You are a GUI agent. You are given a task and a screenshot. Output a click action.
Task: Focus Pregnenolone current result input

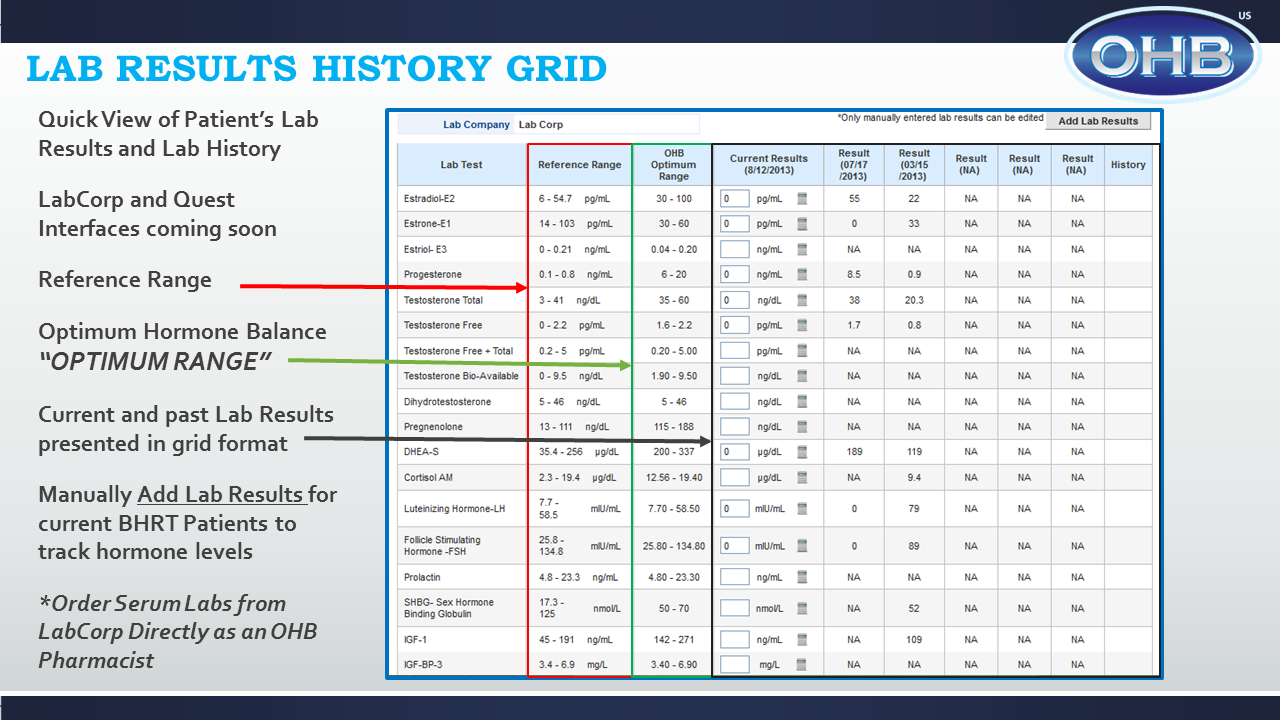tap(735, 427)
